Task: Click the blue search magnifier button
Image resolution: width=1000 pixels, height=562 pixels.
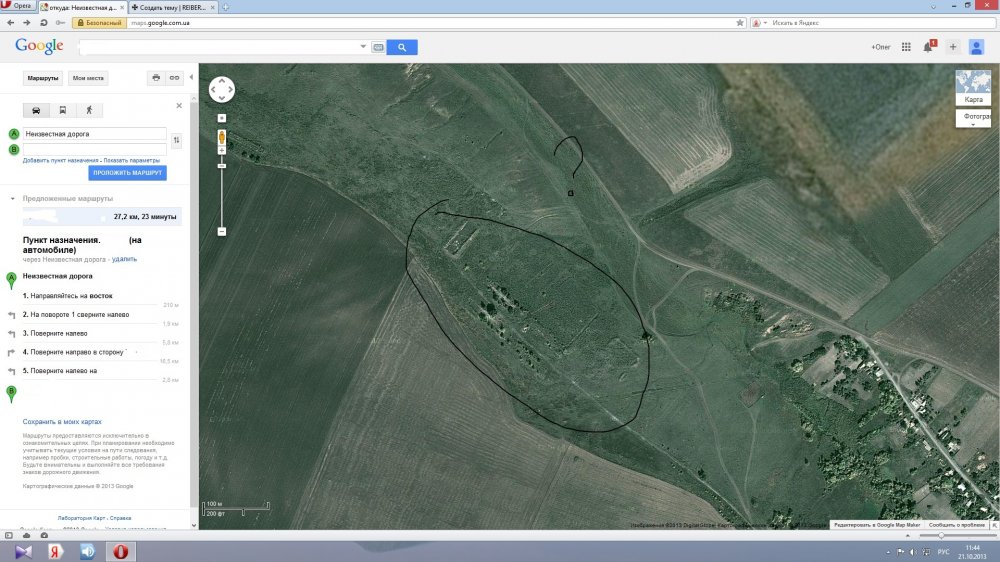Action: click(402, 47)
